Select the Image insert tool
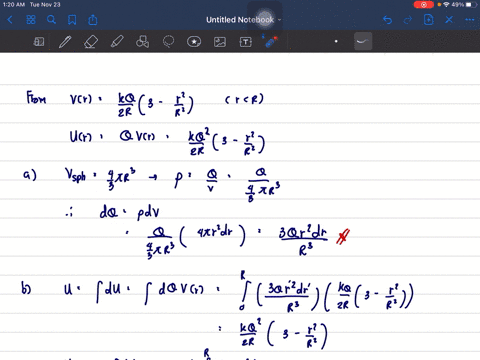Screen dimensions: 480x360 (x=220, y=42)
